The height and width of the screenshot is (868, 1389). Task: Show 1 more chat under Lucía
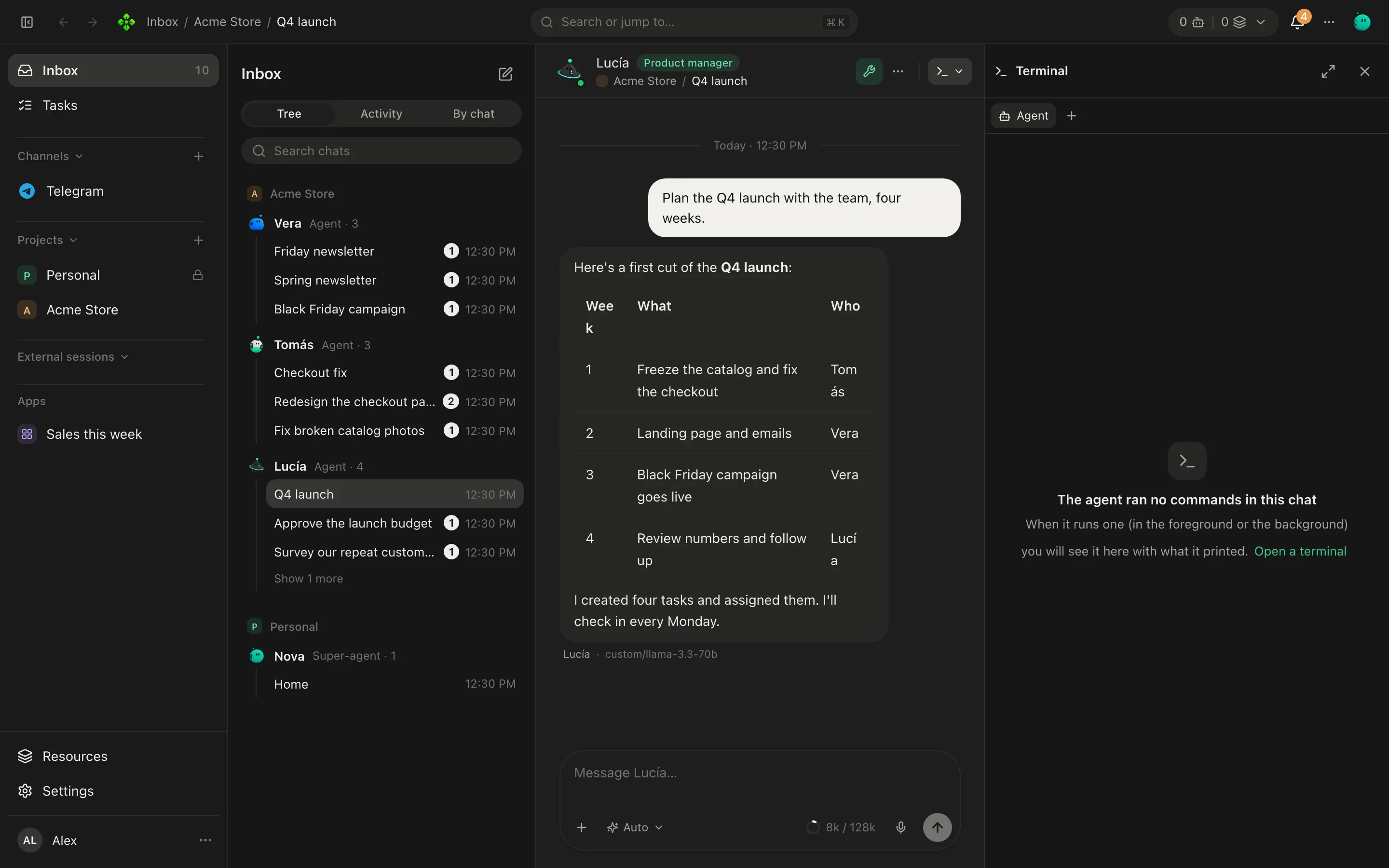pyautogui.click(x=308, y=579)
